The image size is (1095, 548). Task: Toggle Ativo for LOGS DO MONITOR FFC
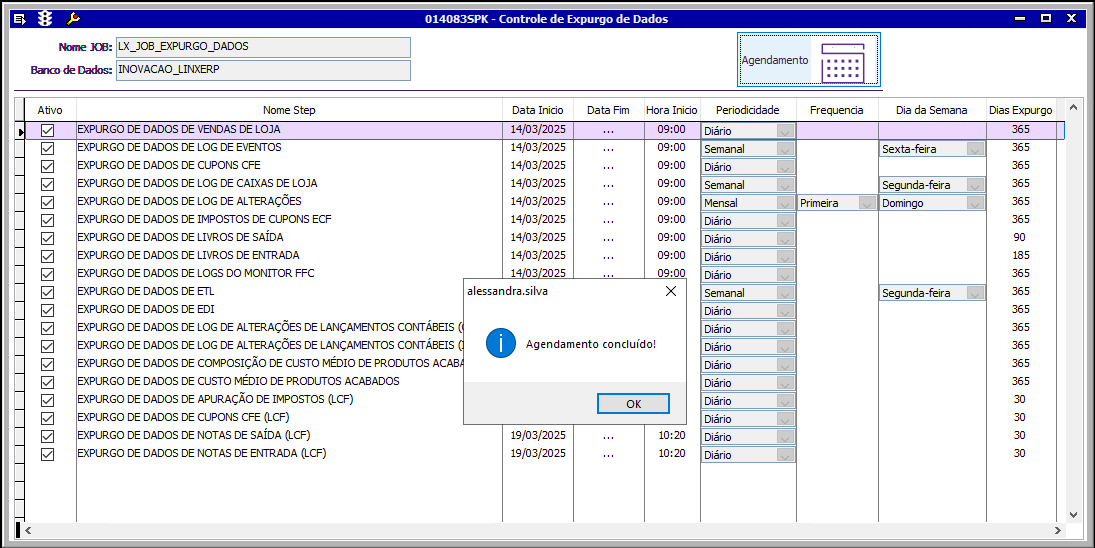47,274
